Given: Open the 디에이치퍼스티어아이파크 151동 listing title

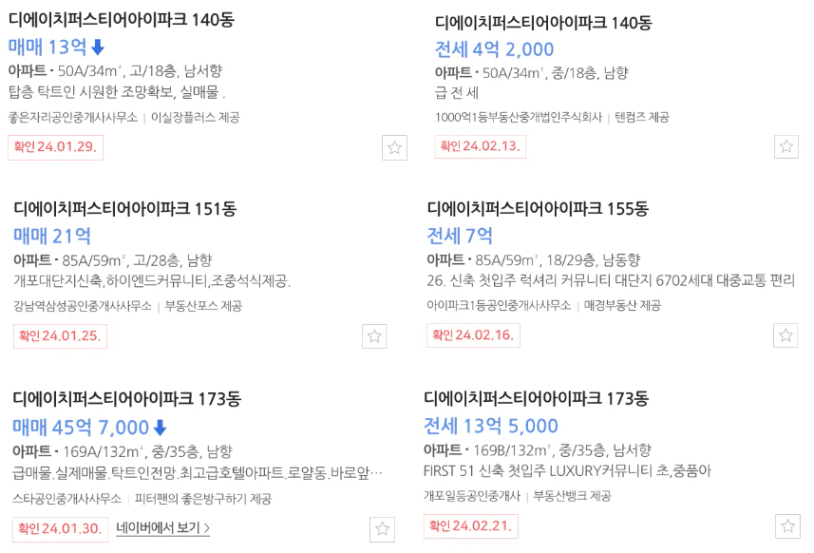Looking at the screenshot, I should pyautogui.click(x=125, y=209).
